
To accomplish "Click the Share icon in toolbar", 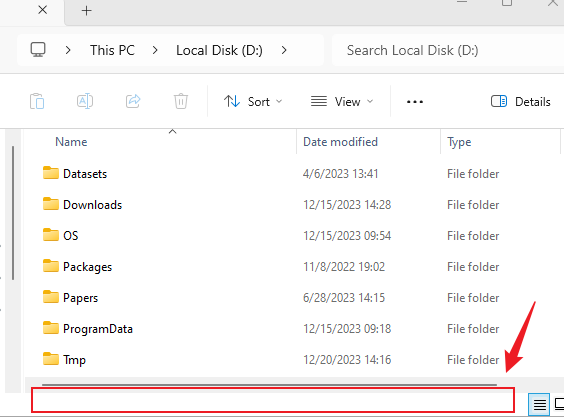I will pyautogui.click(x=133, y=101).
